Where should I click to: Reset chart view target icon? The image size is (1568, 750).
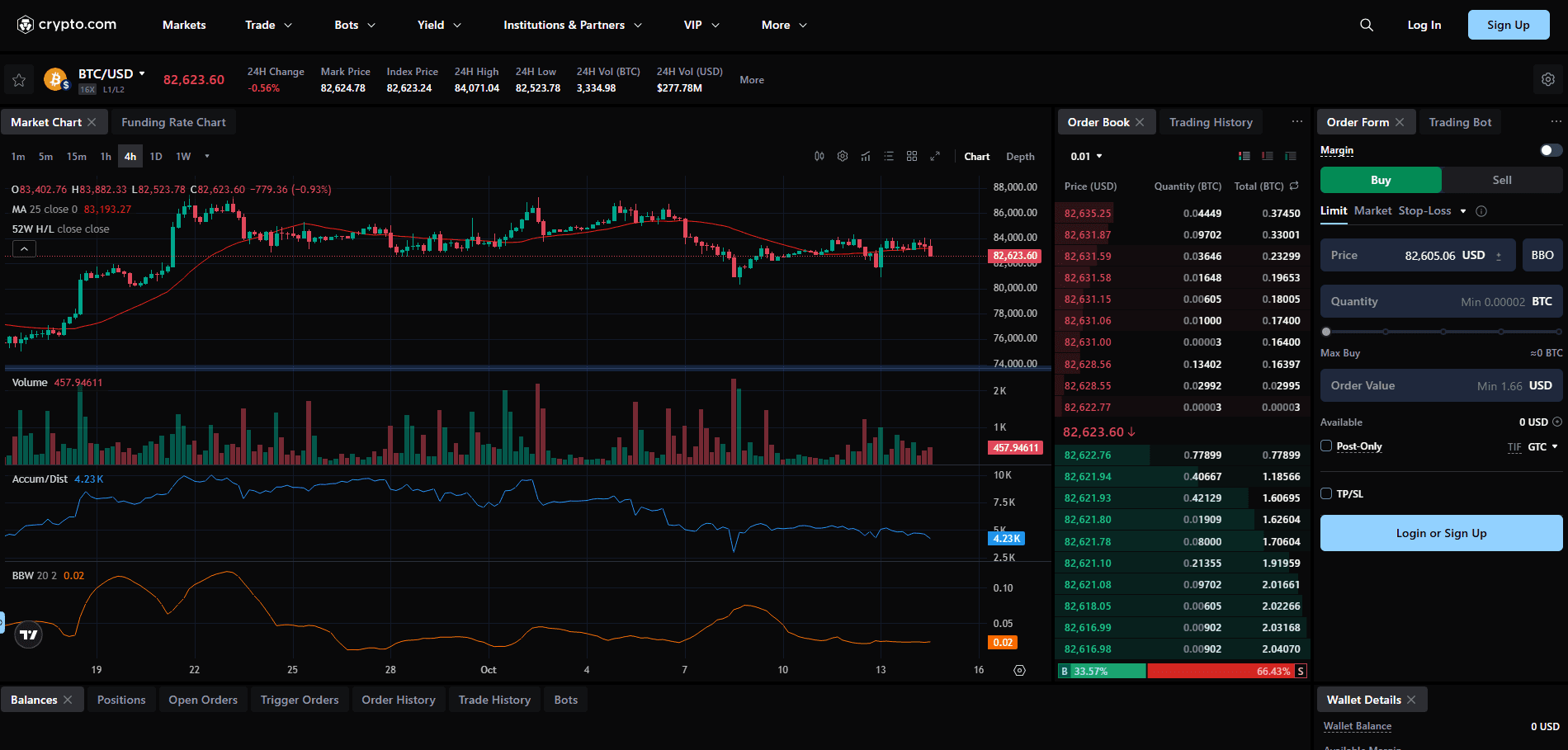1020,670
